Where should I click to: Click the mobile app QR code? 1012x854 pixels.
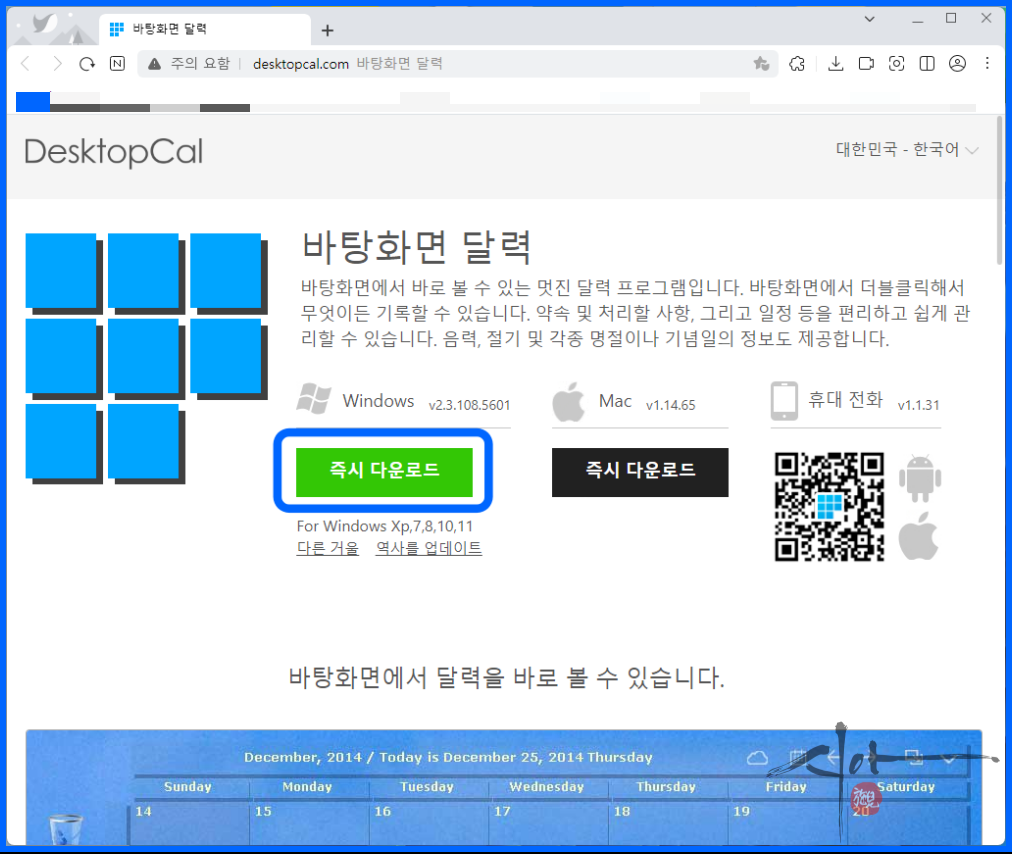tap(829, 507)
